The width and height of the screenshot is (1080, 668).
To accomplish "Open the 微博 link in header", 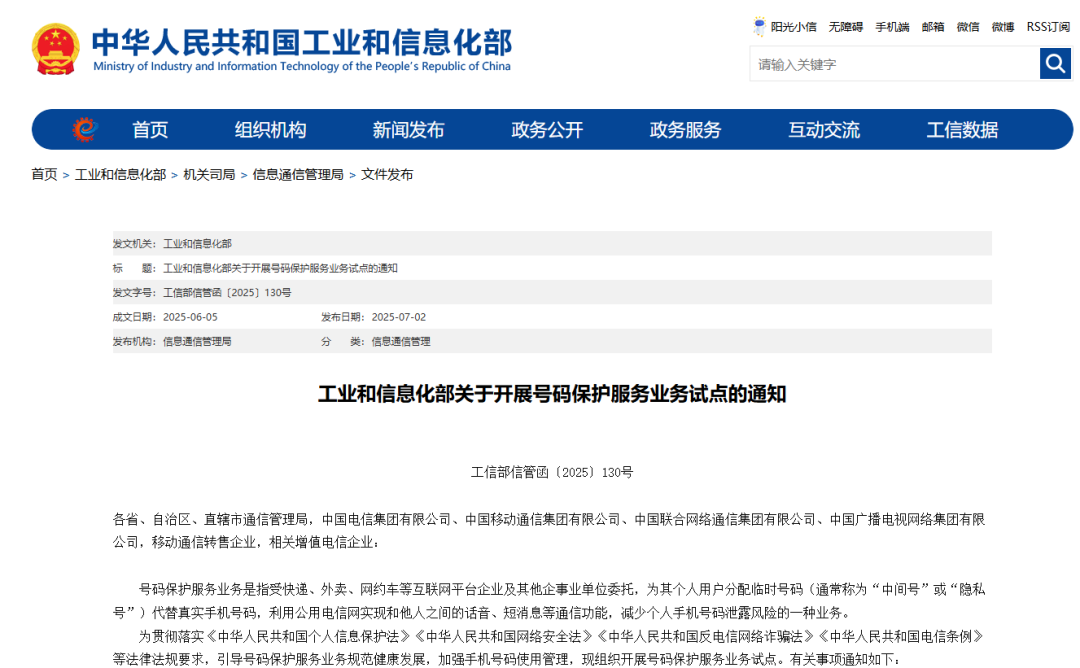I will pos(1003,27).
